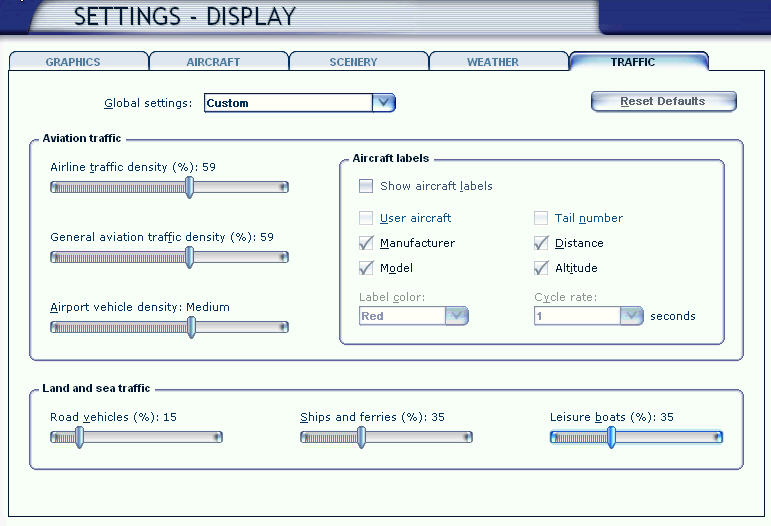Screen dimensions: 771x526
Task: Switch to the Graphics tab
Action: [73, 62]
